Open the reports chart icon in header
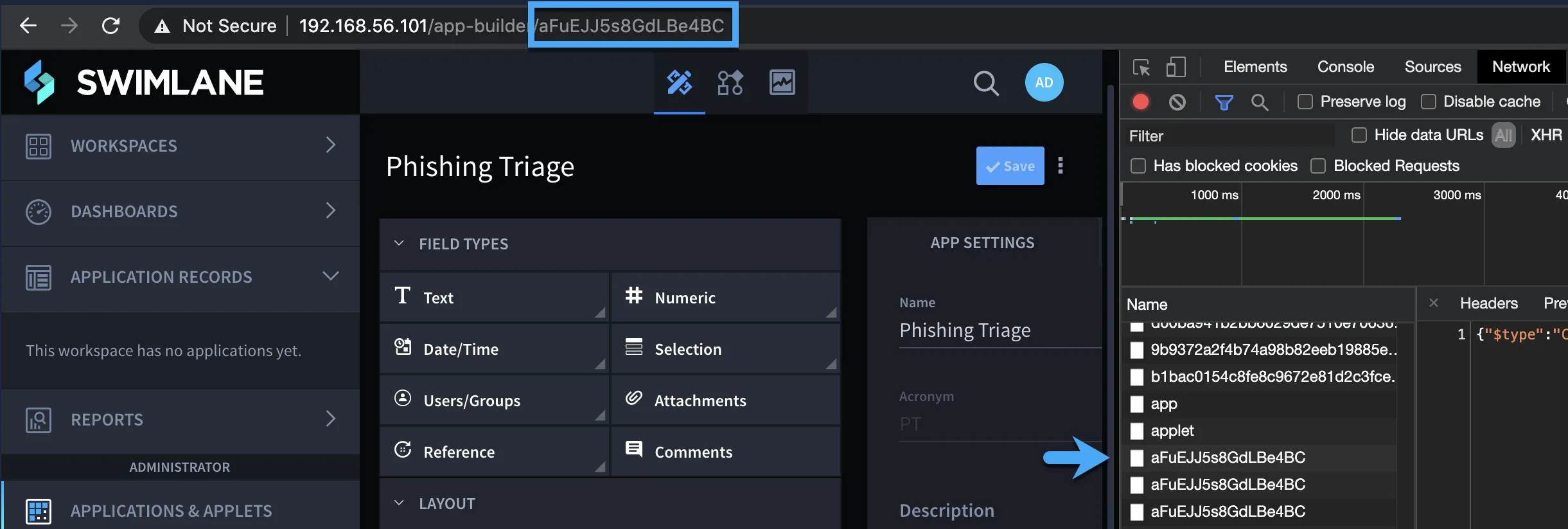This screenshot has width=1568, height=529. point(782,82)
